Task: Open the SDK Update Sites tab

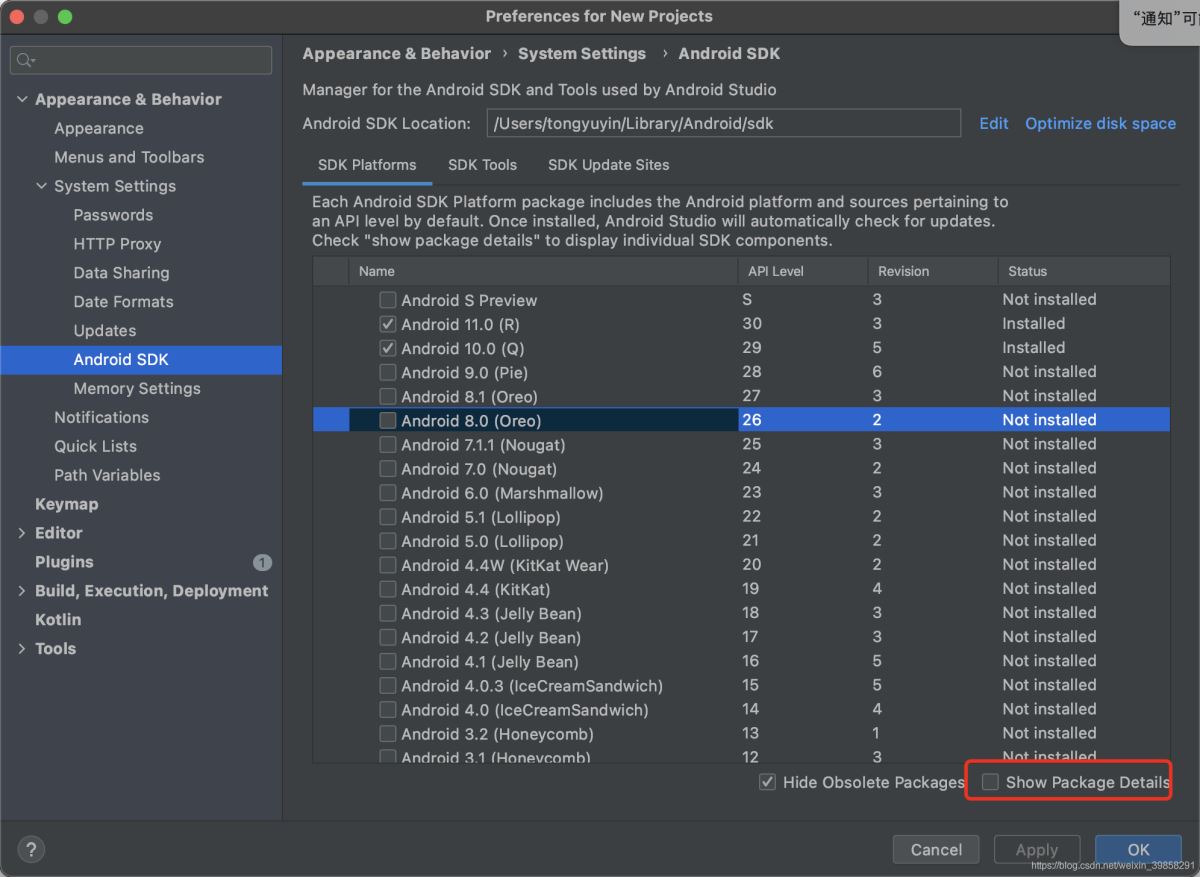Action: [608, 165]
